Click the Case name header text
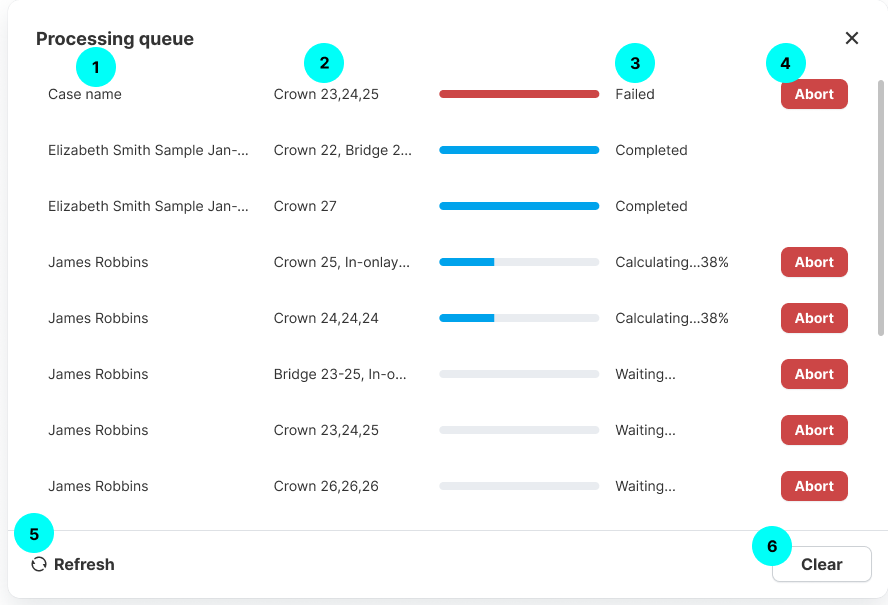The width and height of the screenshot is (888, 605). (x=85, y=94)
